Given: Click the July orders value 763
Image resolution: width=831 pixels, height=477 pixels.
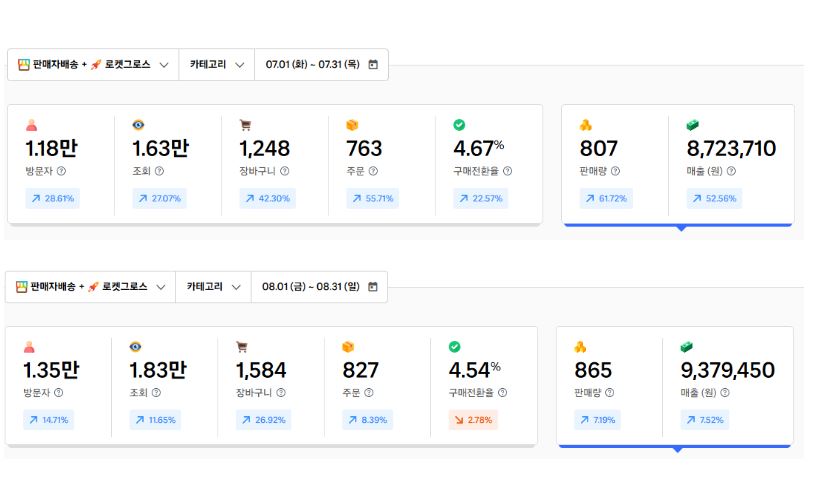Looking at the screenshot, I should [x=364, y=148].
